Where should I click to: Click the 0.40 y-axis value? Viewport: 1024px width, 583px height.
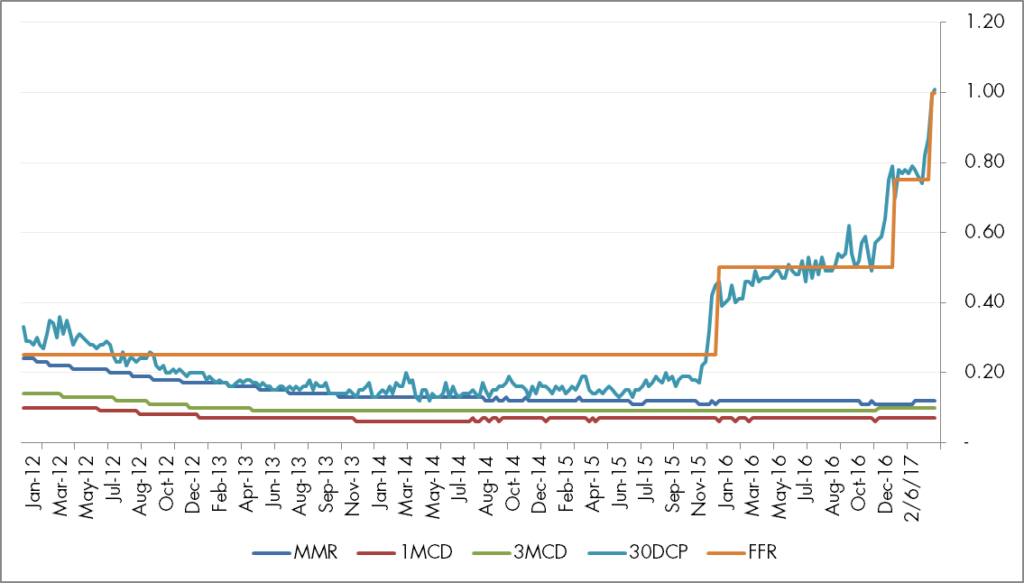pos(984,302)
